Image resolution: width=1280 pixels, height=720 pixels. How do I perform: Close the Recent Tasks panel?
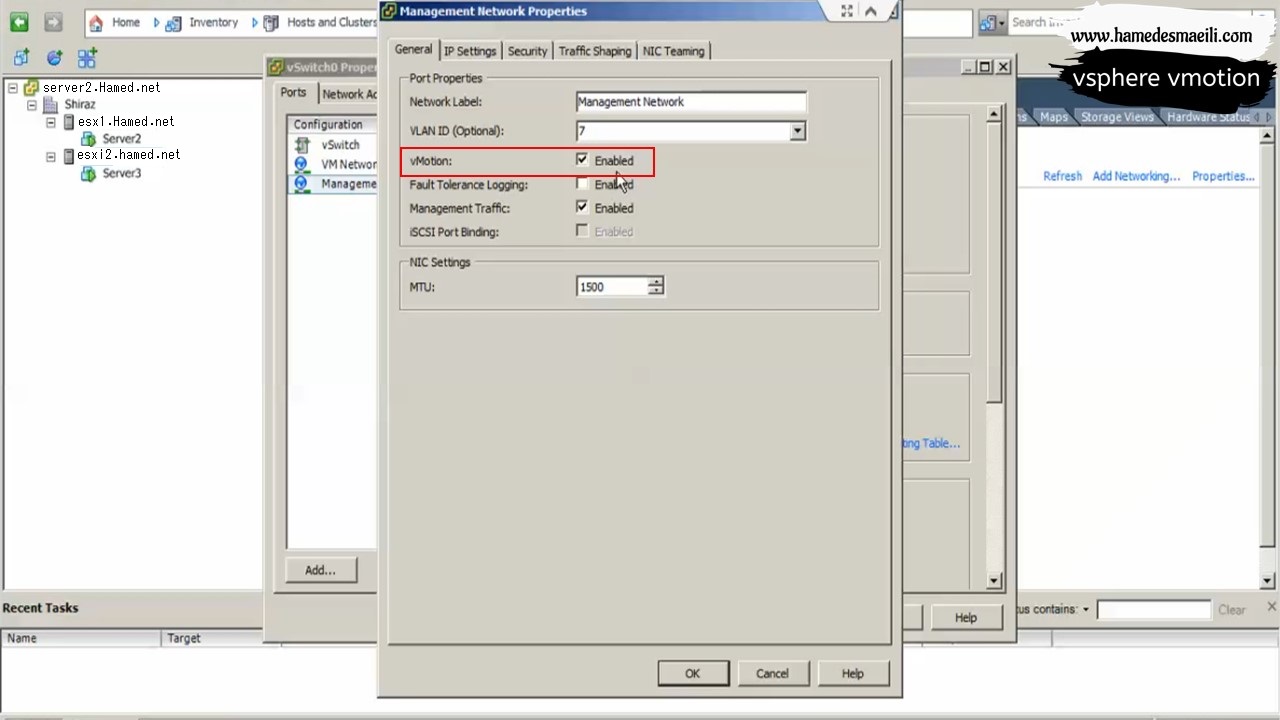tap(1272, 607)
